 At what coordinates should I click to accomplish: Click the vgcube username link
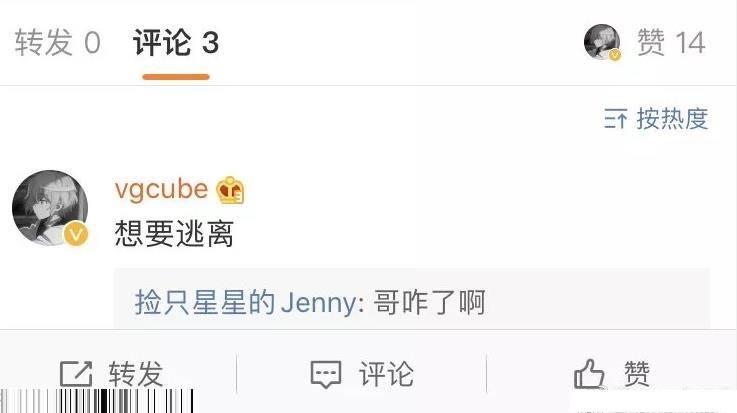point(161,189)
